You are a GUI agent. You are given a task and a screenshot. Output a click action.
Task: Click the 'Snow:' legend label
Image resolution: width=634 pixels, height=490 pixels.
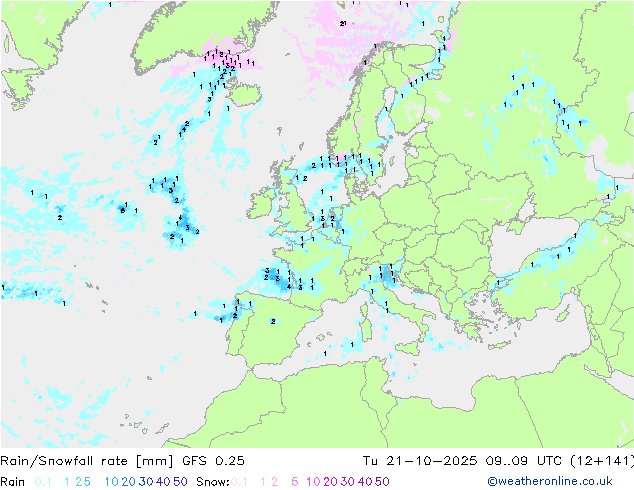pyautogui.click(x=213, y=482)
